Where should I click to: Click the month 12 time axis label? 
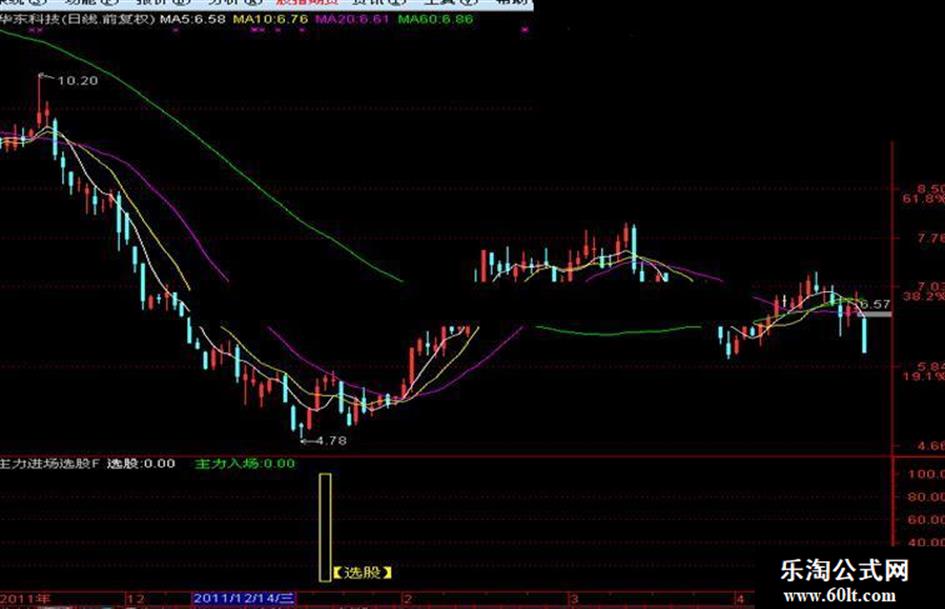click(136, 599)
